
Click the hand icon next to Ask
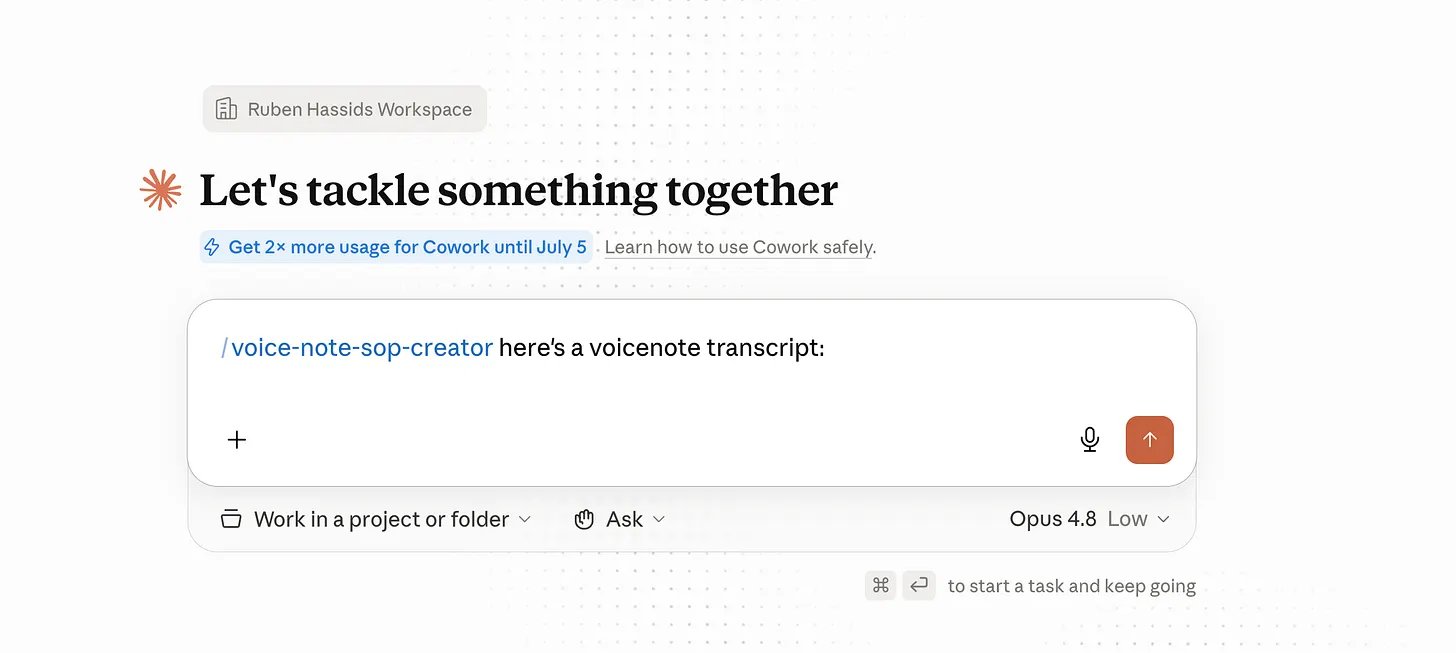(x=585, y=519)
